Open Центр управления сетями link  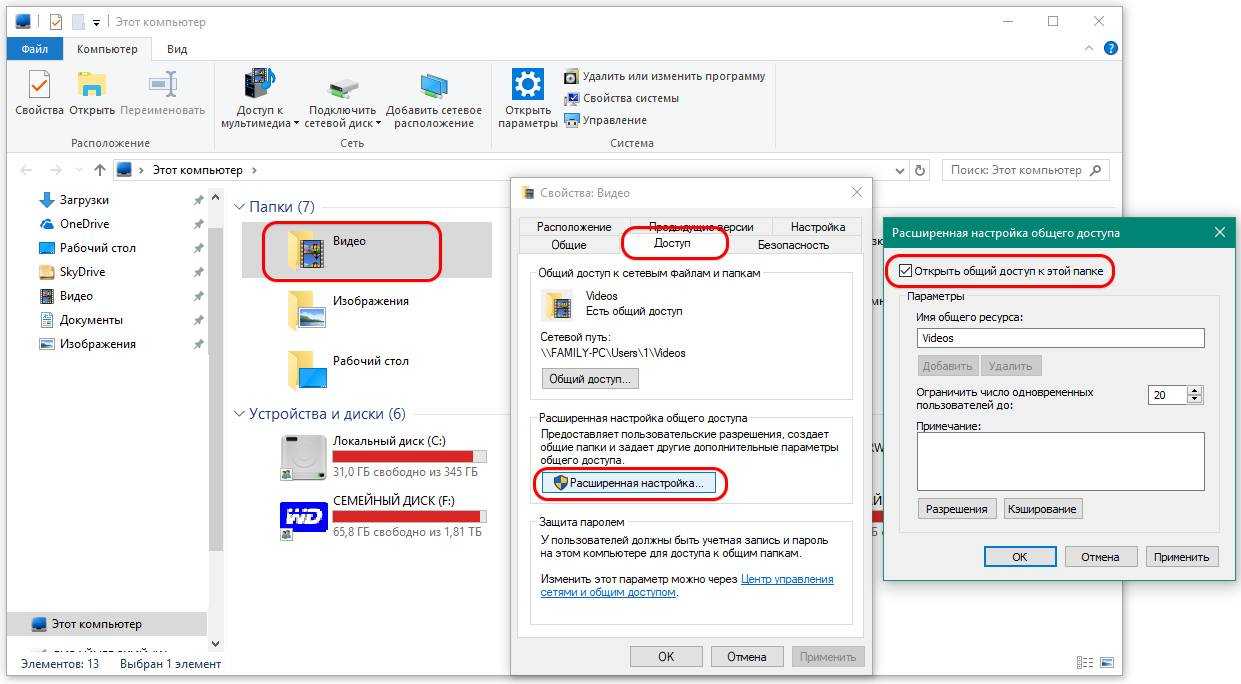(786, 579)
